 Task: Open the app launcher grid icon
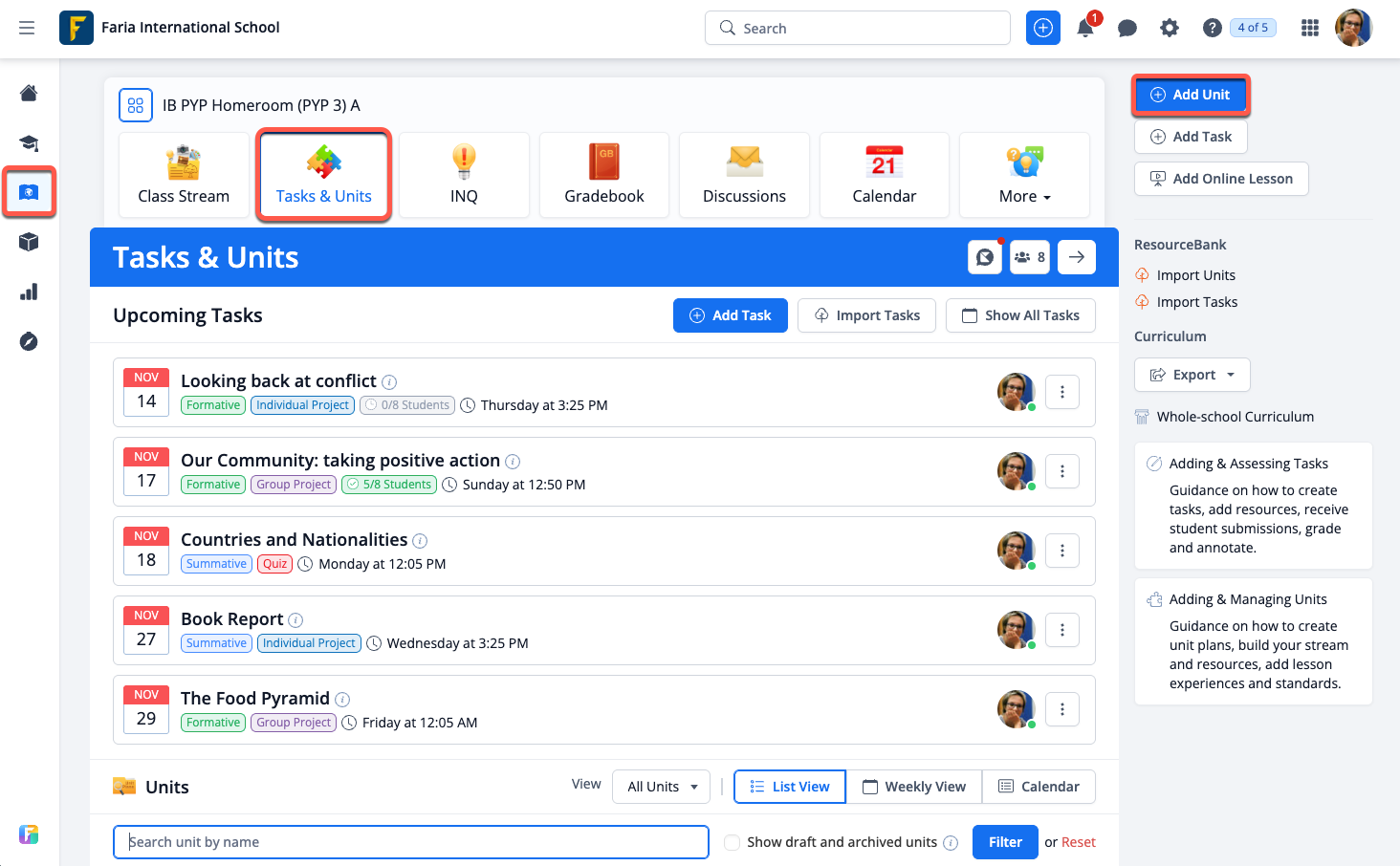coord(1310,28)
